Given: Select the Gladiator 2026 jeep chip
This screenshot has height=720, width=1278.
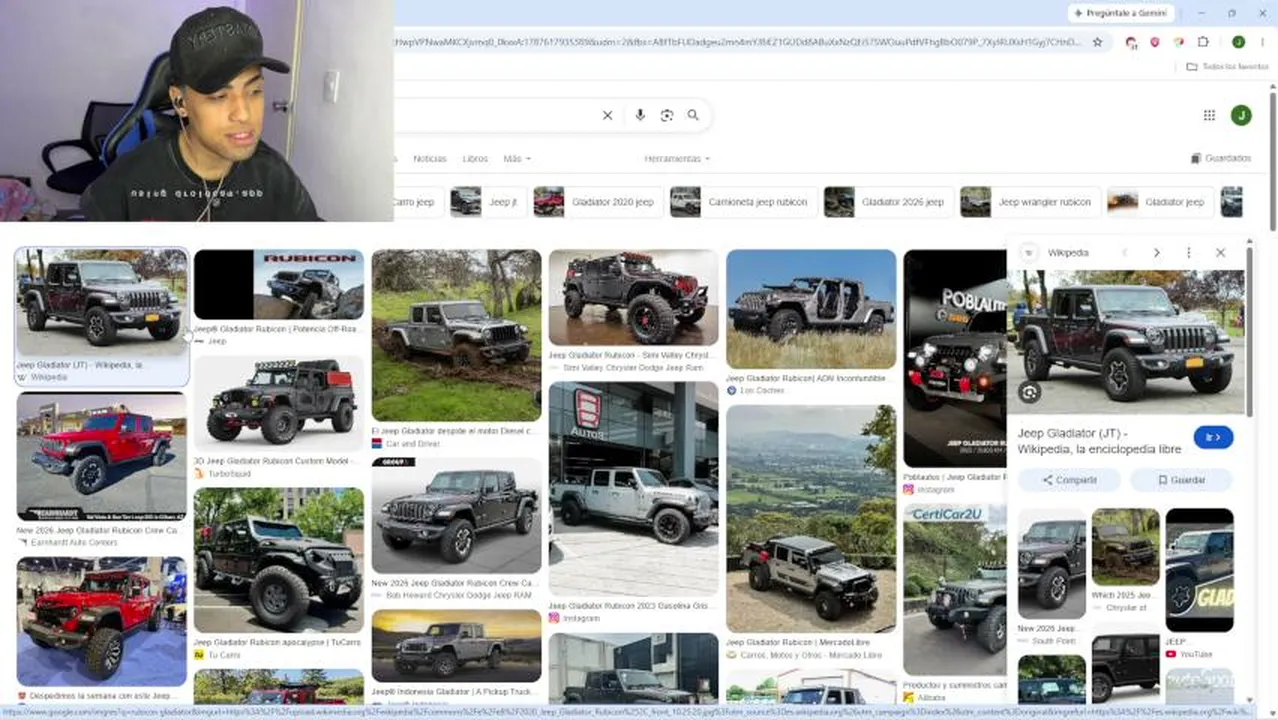Looking at the screenshot, I should [887, 202].
